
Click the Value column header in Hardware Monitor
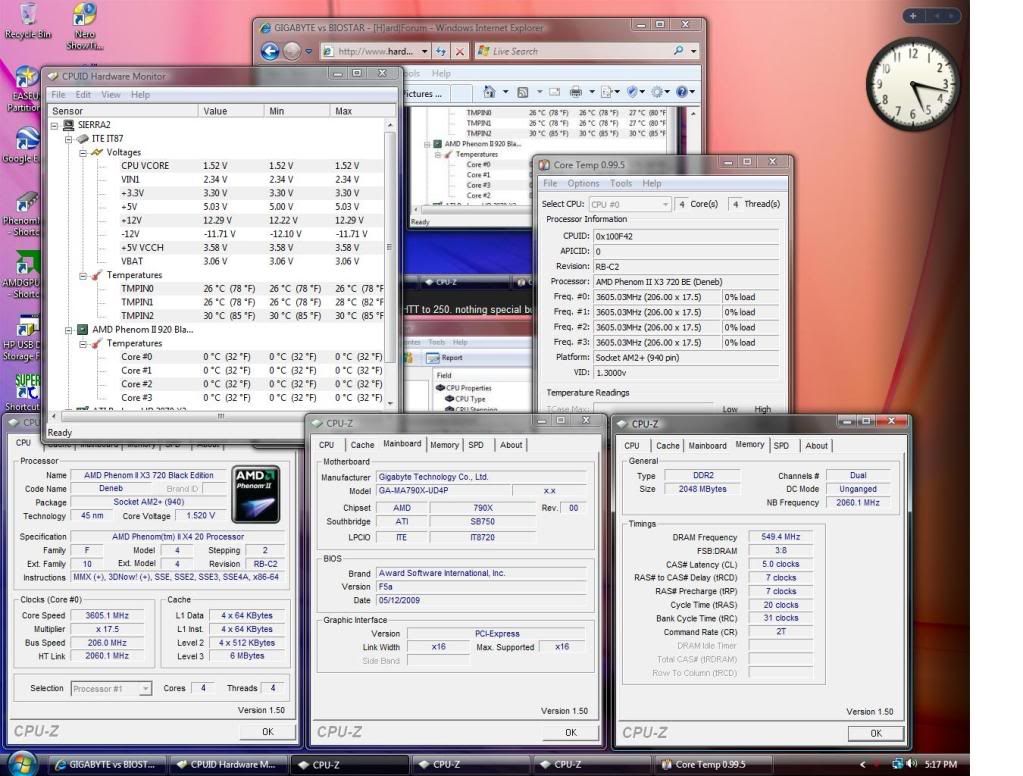click(231, 111)
